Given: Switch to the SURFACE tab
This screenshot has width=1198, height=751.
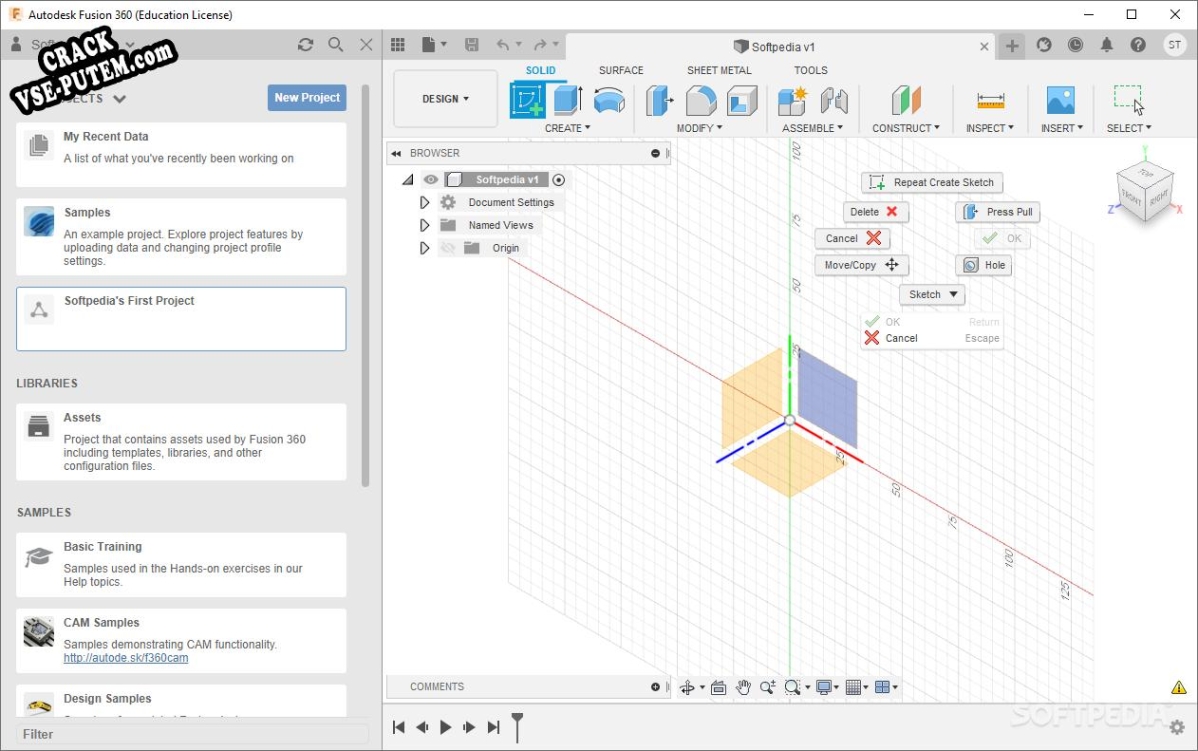Looking at the screenshot, I should 620,70.
